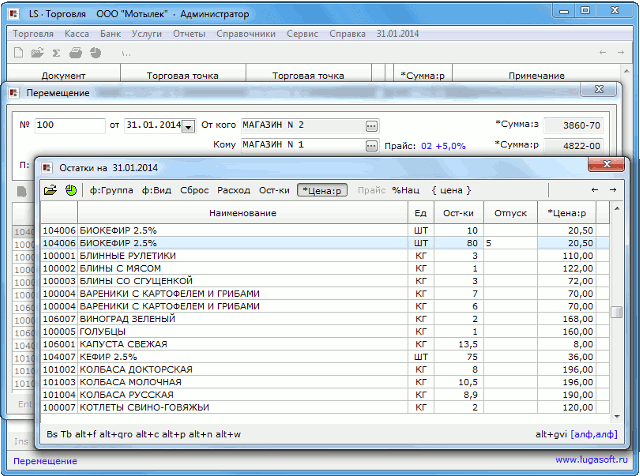Select row КЕФИР 2.5%

(325, 357)
